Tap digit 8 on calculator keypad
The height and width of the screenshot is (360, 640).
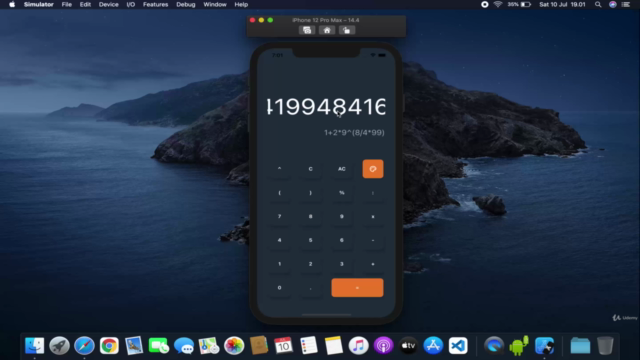(310, 216)
